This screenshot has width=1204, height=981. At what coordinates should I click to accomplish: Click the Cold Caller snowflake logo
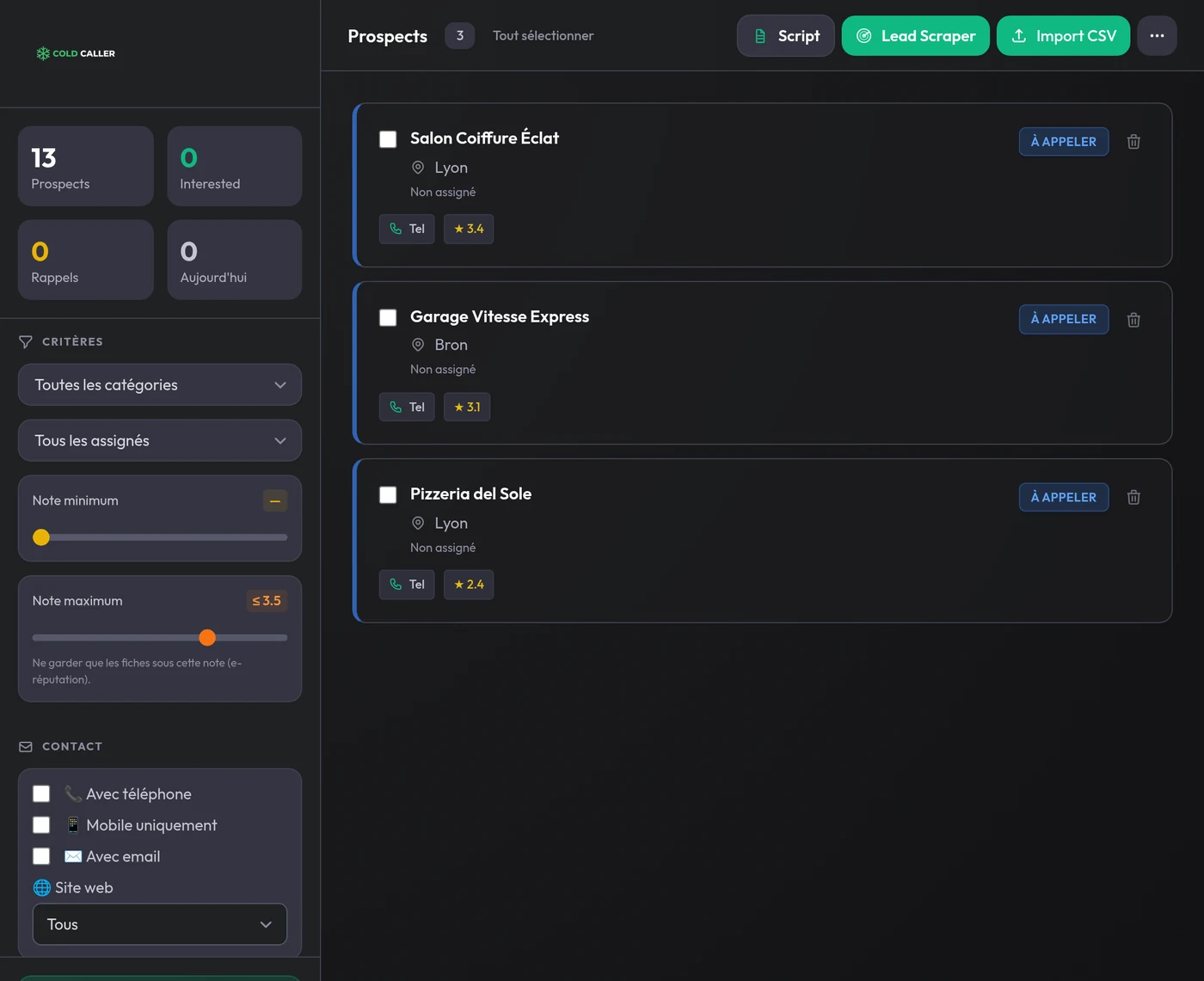coord(43,53)
